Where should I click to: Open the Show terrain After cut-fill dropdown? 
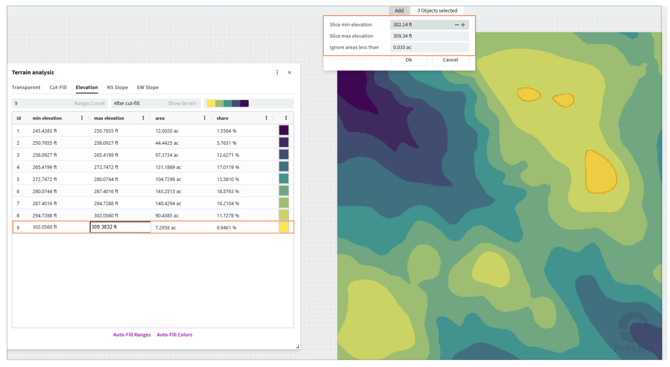pos(156,103)
